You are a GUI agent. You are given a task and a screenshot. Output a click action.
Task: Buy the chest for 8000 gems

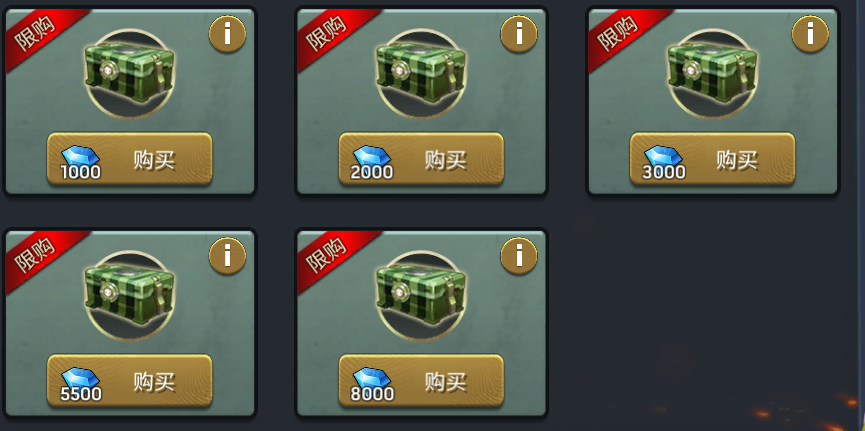point(421,381)
